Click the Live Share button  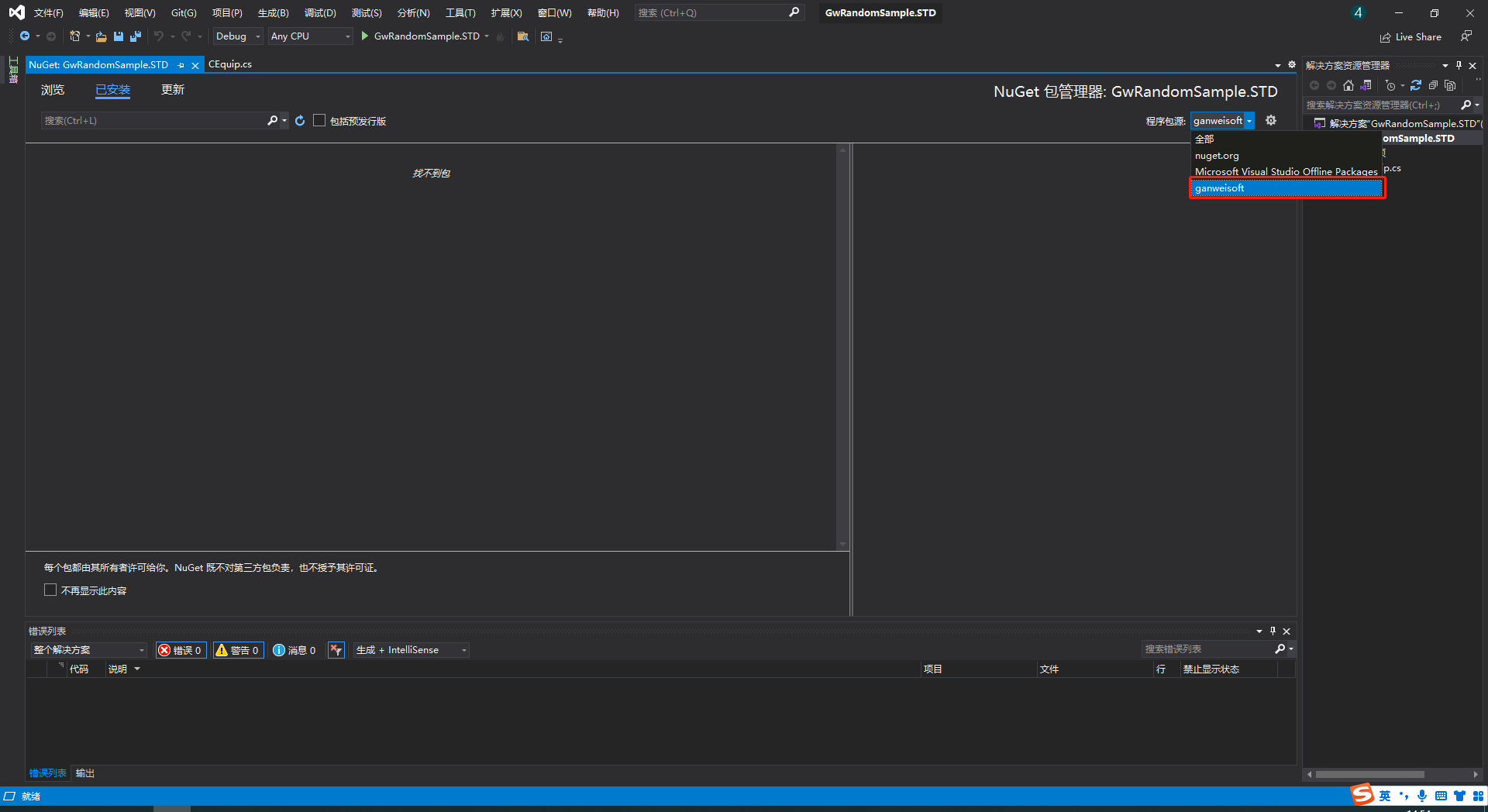(1410, 37)
